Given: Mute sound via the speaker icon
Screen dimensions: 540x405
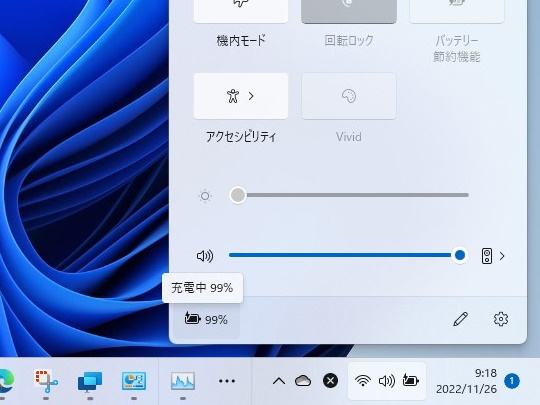Looking at the screenshot, I should 205,256.
